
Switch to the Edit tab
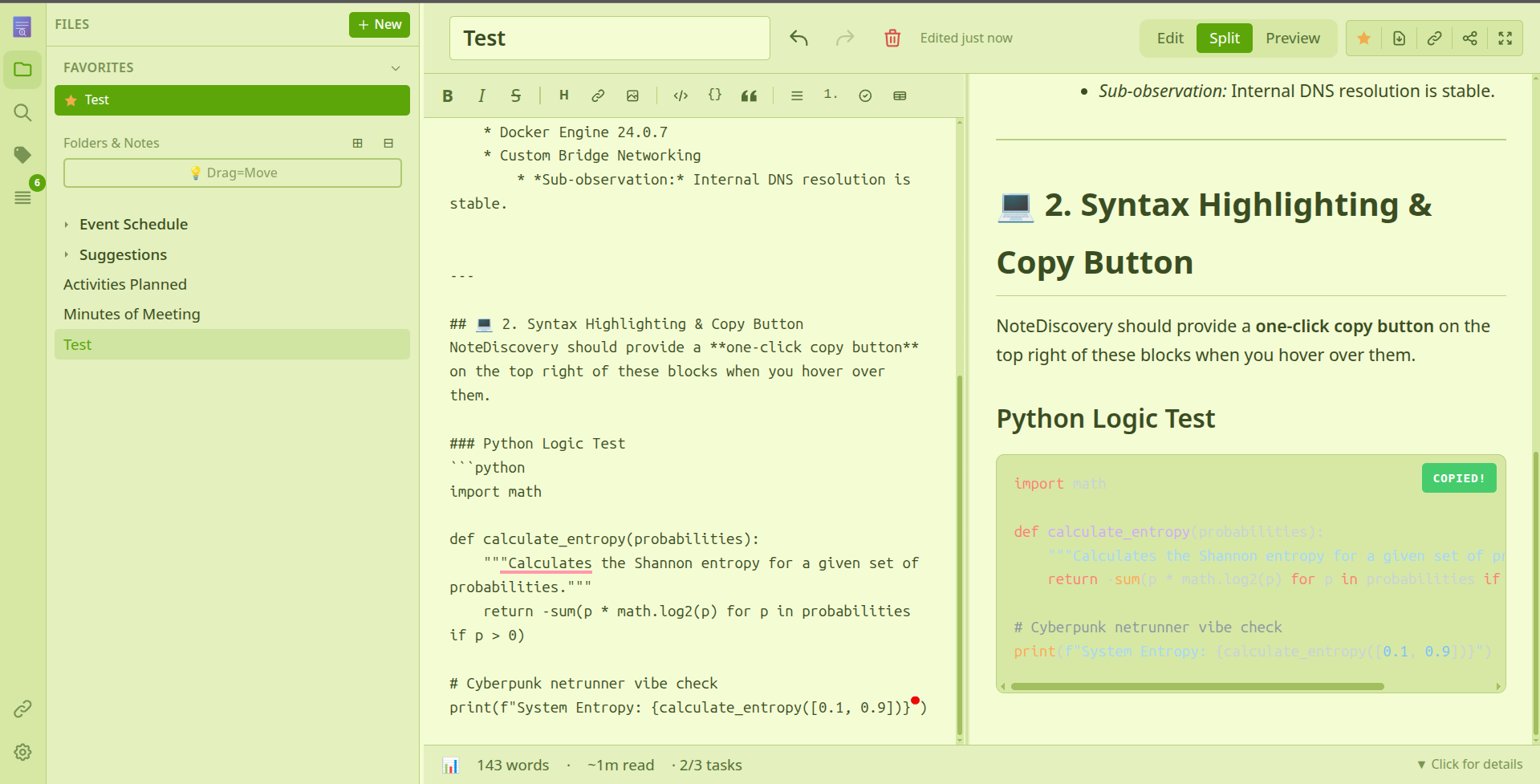click(1169, 38)
